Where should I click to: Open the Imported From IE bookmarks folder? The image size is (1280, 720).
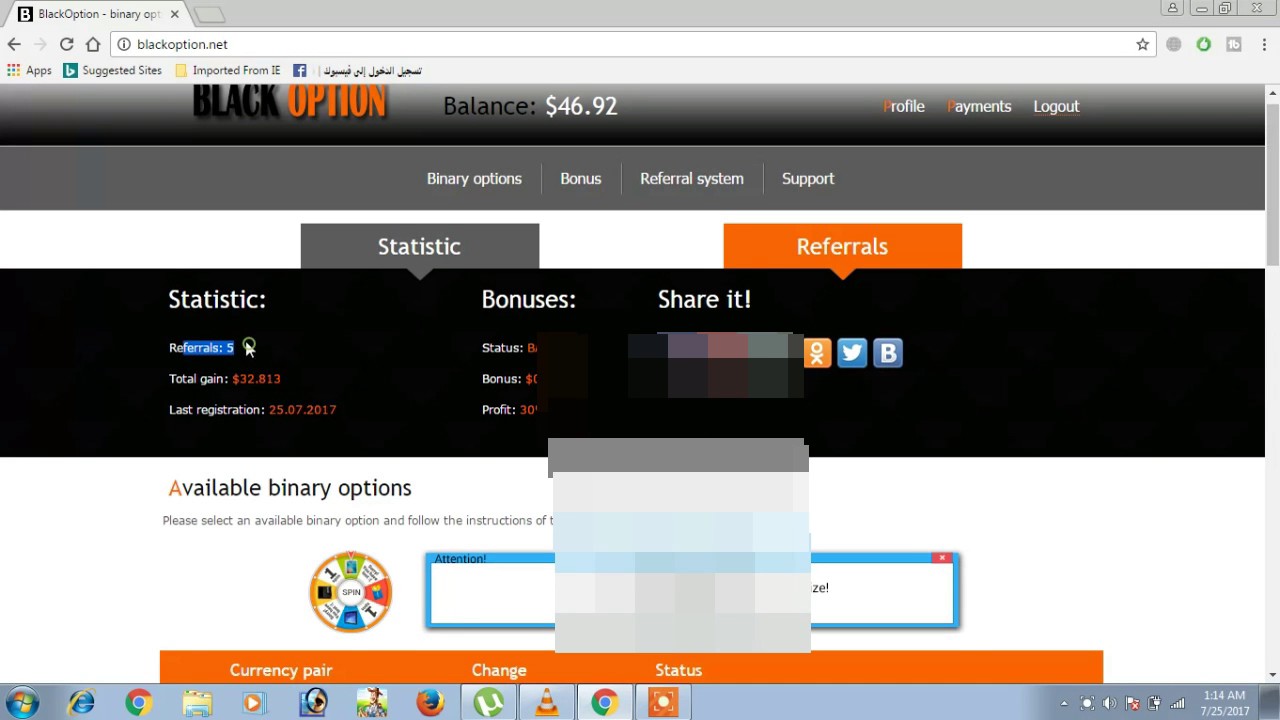[227, 70]
